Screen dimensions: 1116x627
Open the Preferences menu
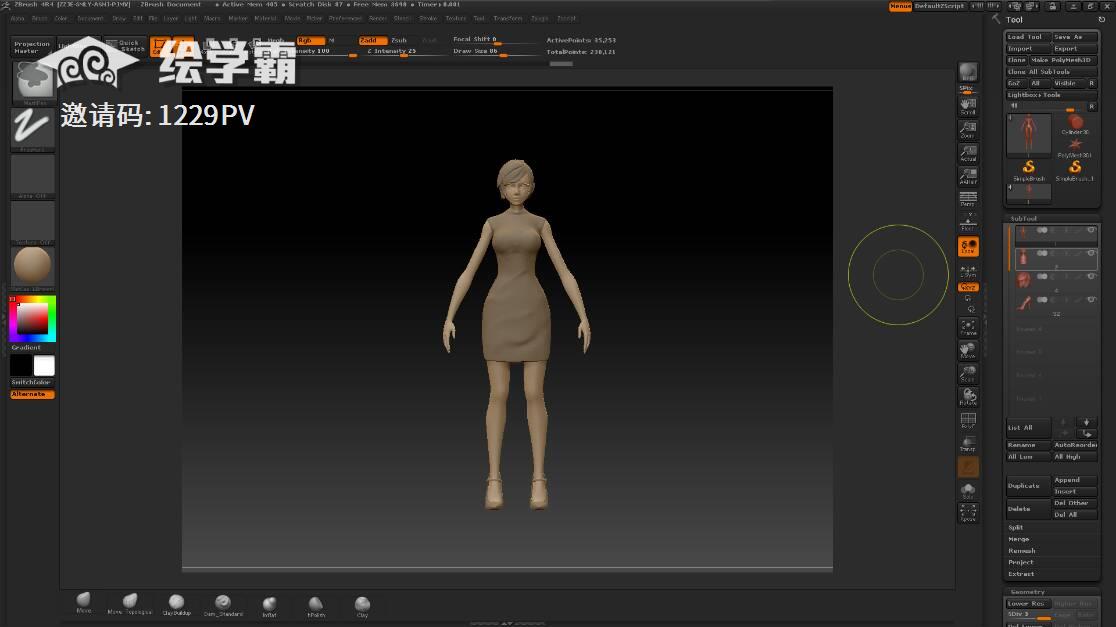pos(346,18)
